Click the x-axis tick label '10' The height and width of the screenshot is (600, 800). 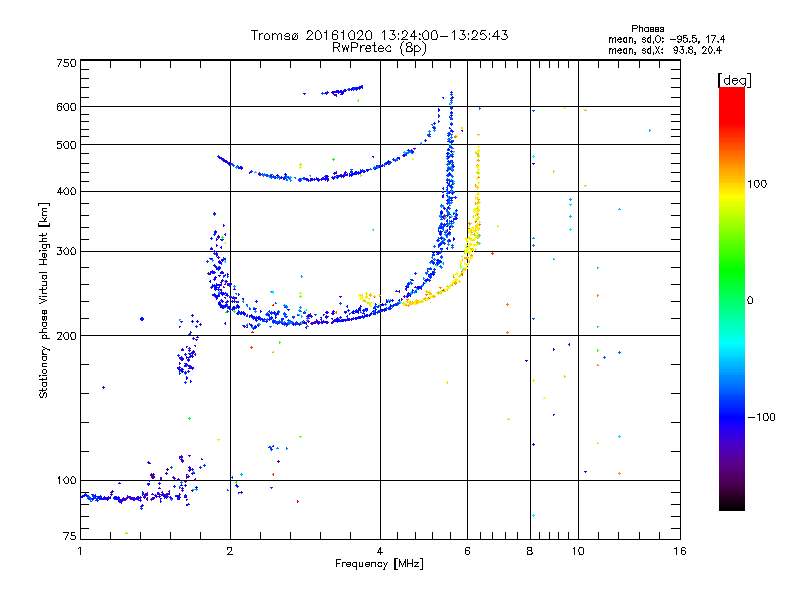[578, 551]
